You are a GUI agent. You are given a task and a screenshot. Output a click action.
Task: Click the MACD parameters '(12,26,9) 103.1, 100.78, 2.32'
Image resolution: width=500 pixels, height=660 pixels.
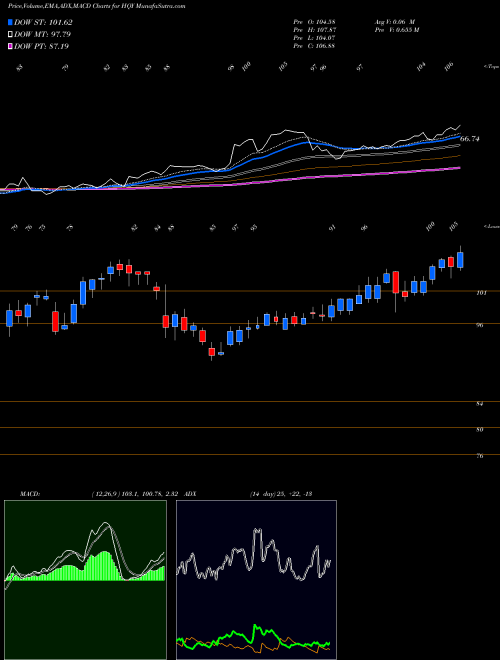tap(135, 494)
